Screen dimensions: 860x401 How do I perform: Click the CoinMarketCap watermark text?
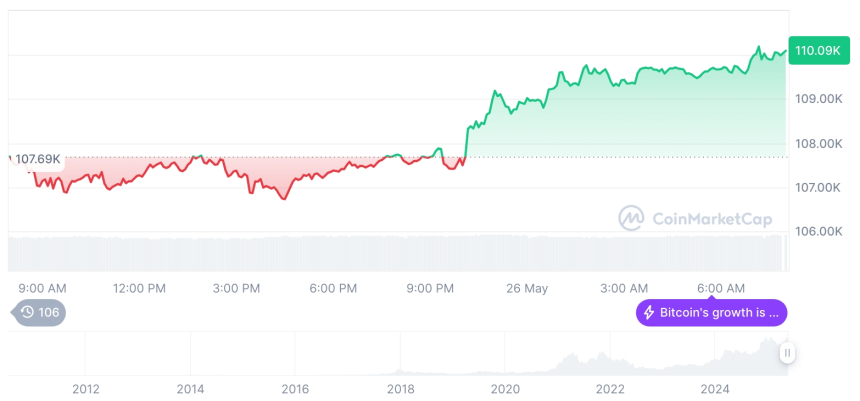pos(712,217)
